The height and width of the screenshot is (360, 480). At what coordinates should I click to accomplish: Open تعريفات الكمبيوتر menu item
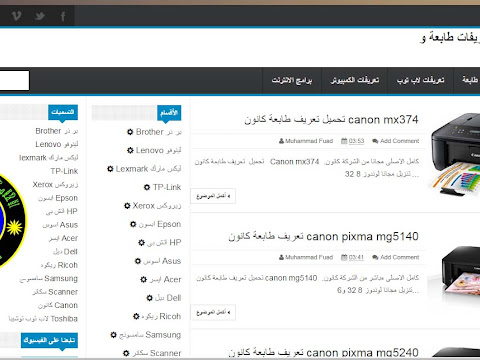click(x=355, y=80)
